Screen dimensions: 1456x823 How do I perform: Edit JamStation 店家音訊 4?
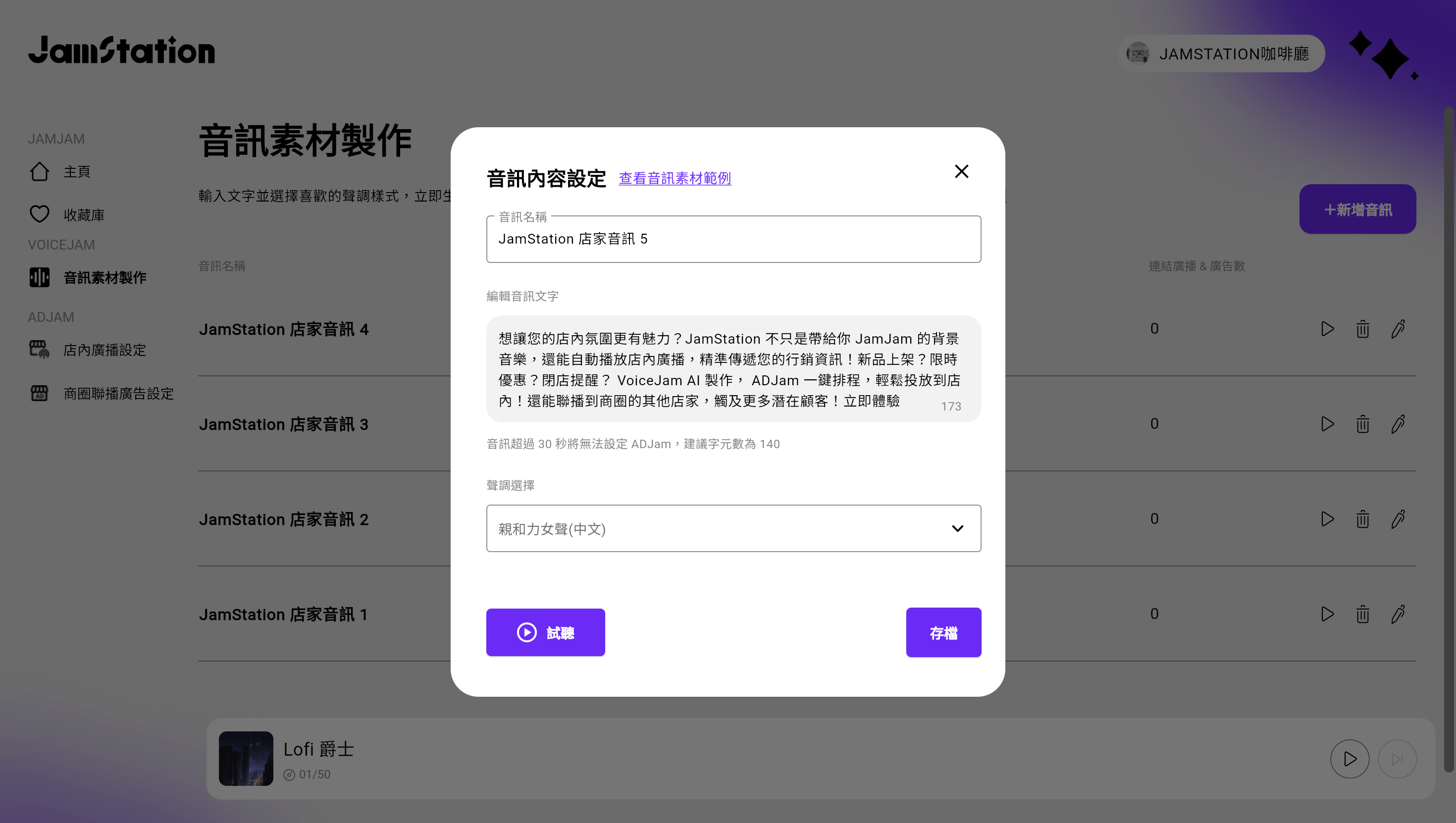1399,329
